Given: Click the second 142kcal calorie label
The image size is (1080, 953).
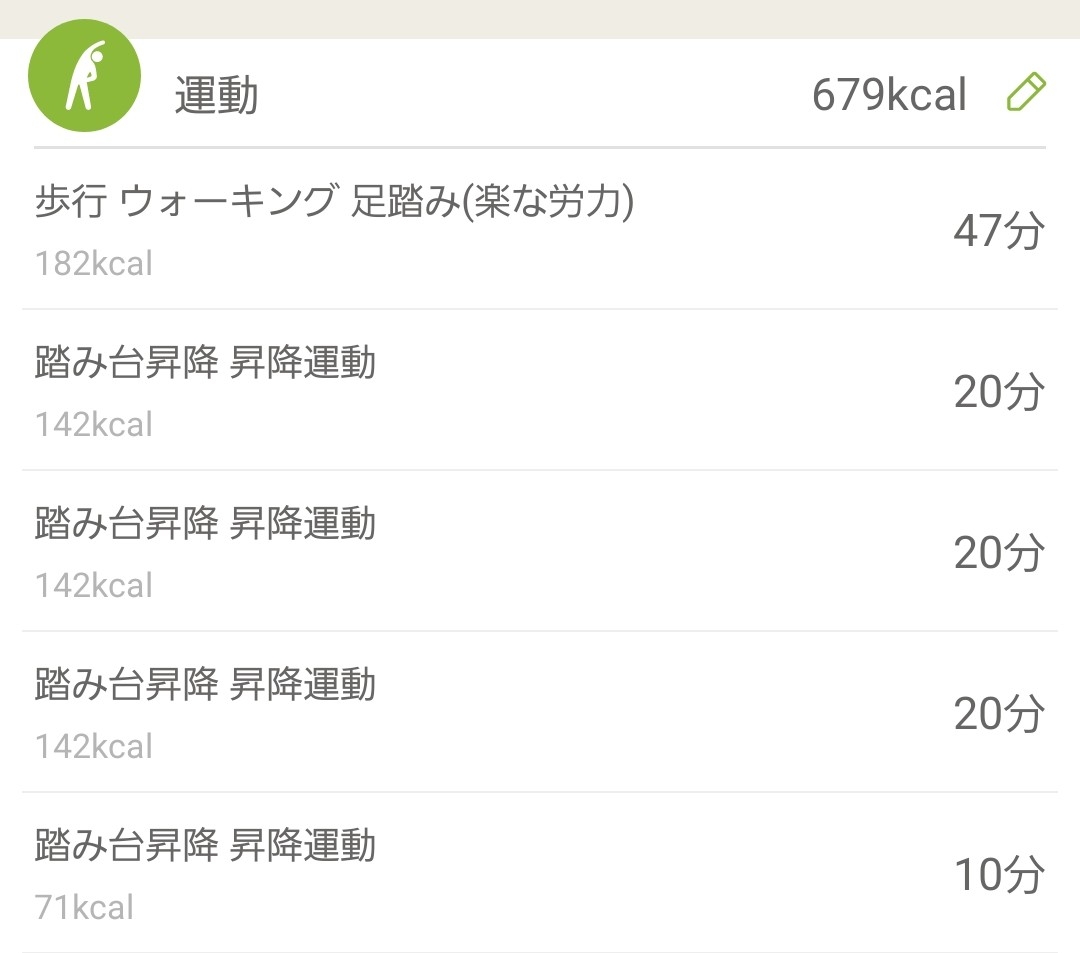Looking at the screenshot, I should pyautogui.click(x=94, y=586).
